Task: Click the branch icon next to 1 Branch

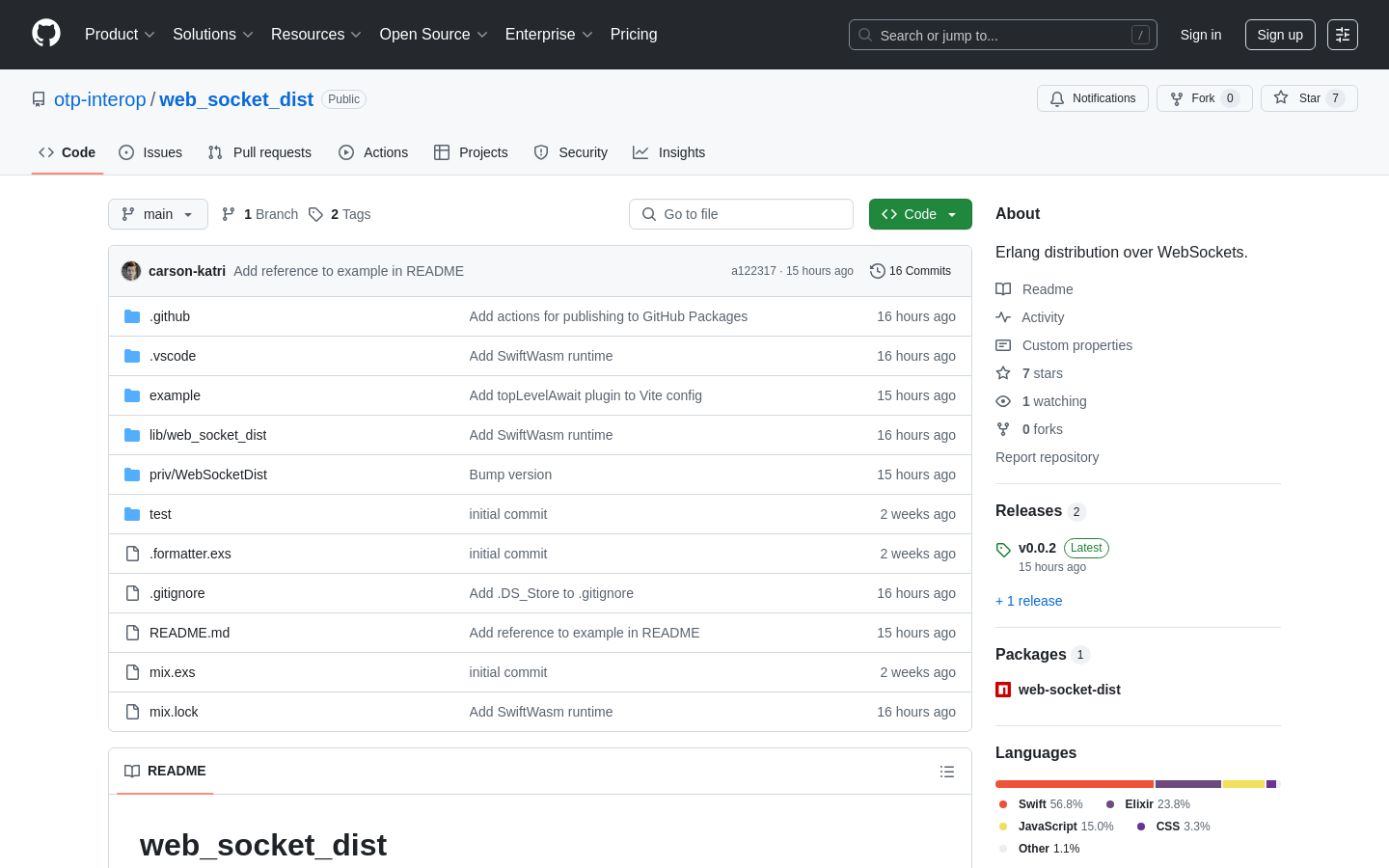Action: (229, 214)
